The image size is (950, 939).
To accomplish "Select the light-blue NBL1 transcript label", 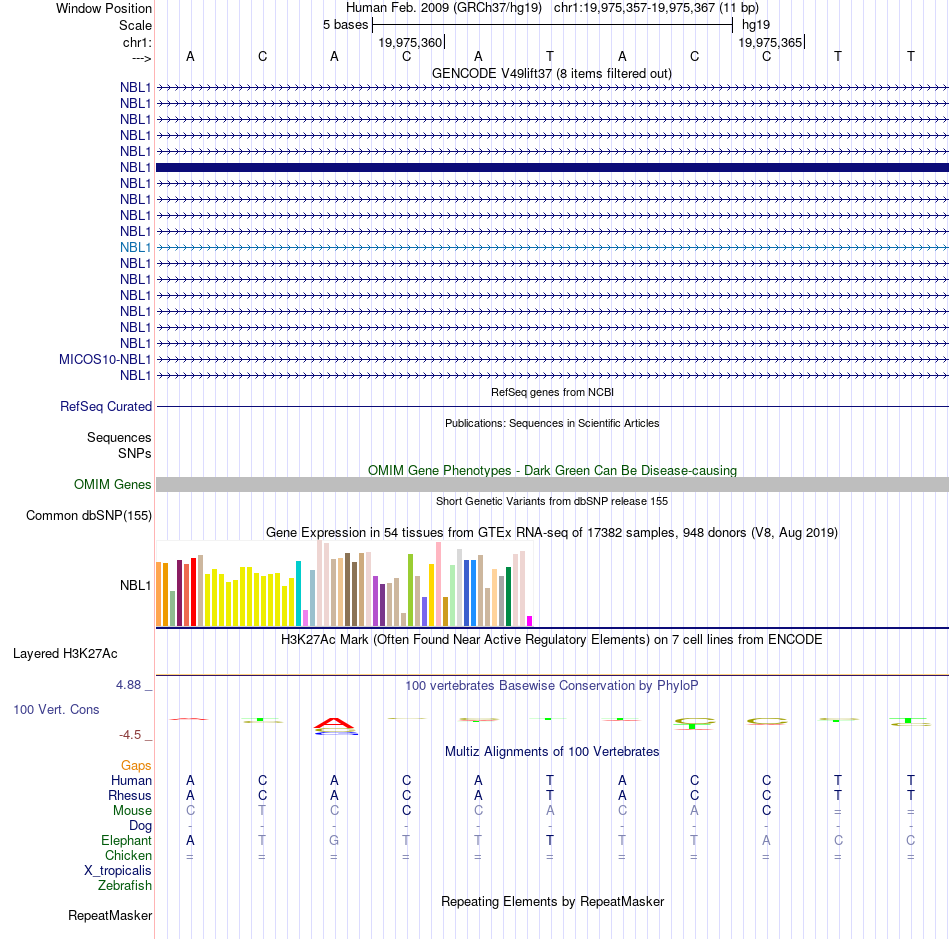I will coord(135,247).
